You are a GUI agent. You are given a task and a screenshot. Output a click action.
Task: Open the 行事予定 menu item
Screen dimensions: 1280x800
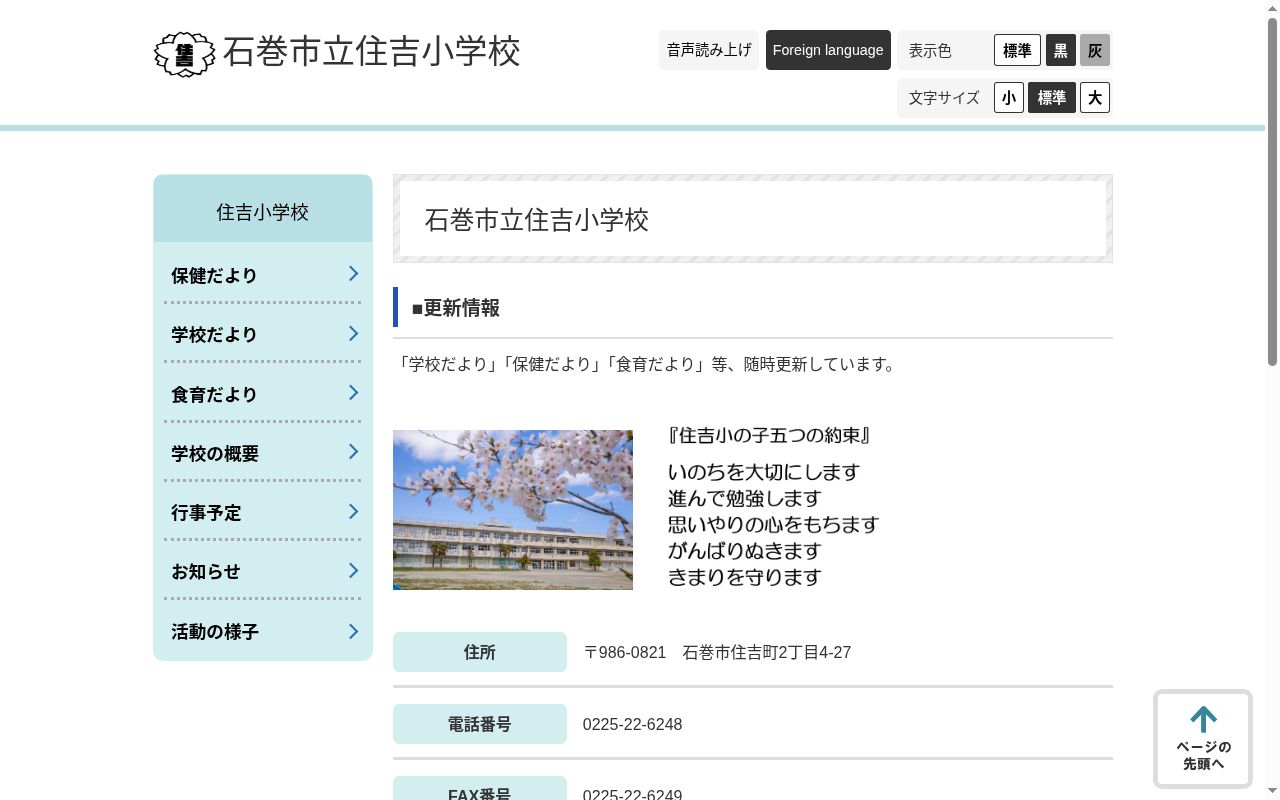coord(263,512)
